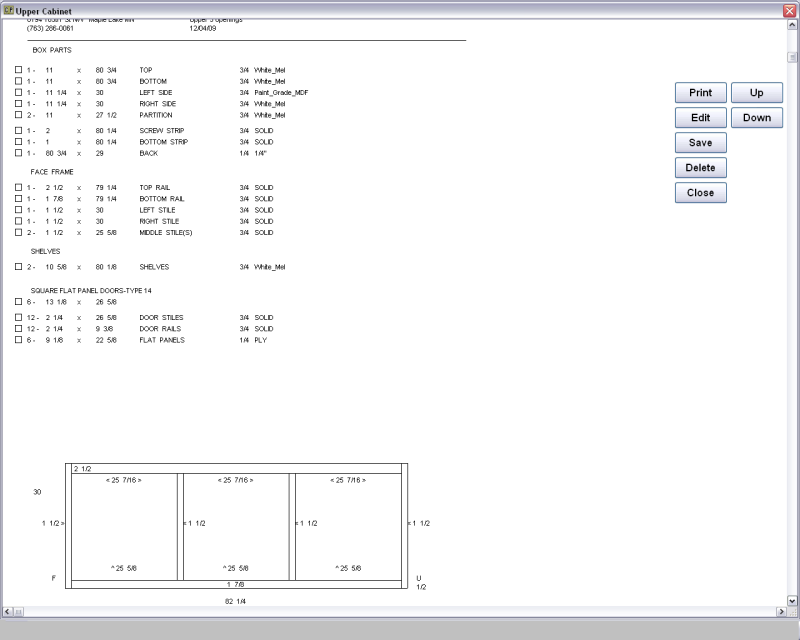Check the BOTTOM part checkbox
This screenshot has width=800, height=640.
[18, 81]
